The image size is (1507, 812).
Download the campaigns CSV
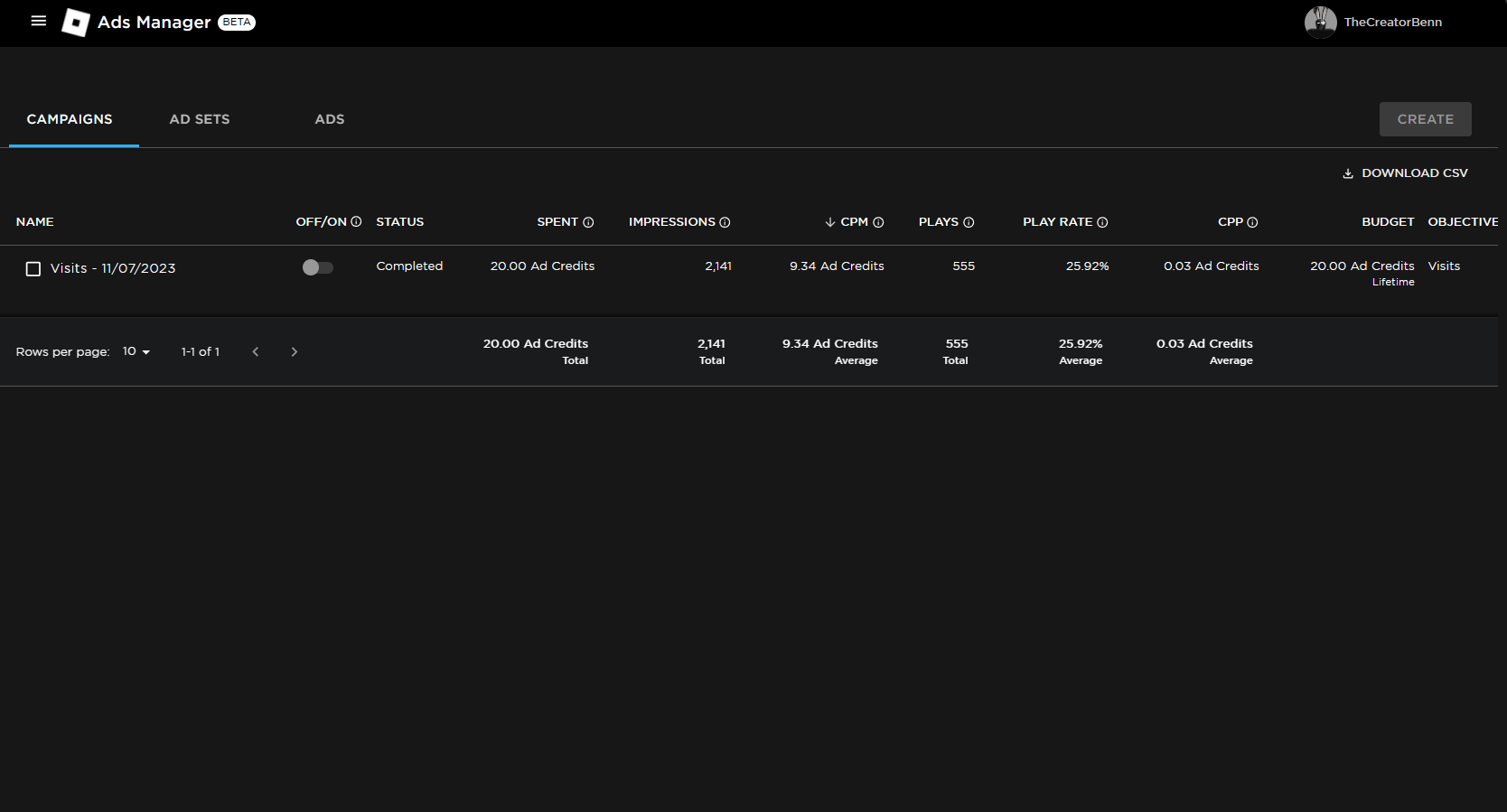point(1405,173)
